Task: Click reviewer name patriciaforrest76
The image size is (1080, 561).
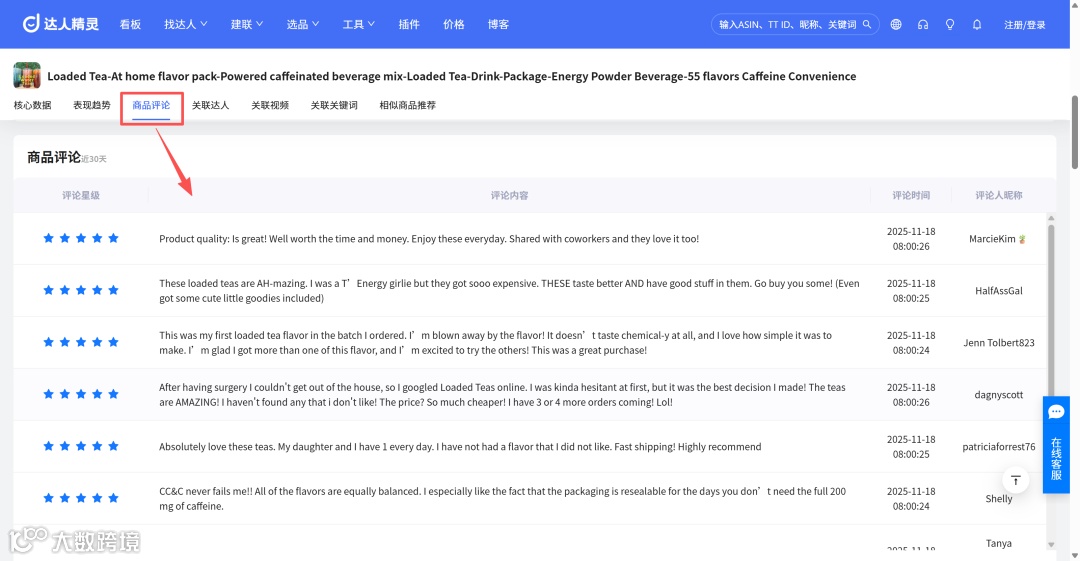Action: point(999,447)
